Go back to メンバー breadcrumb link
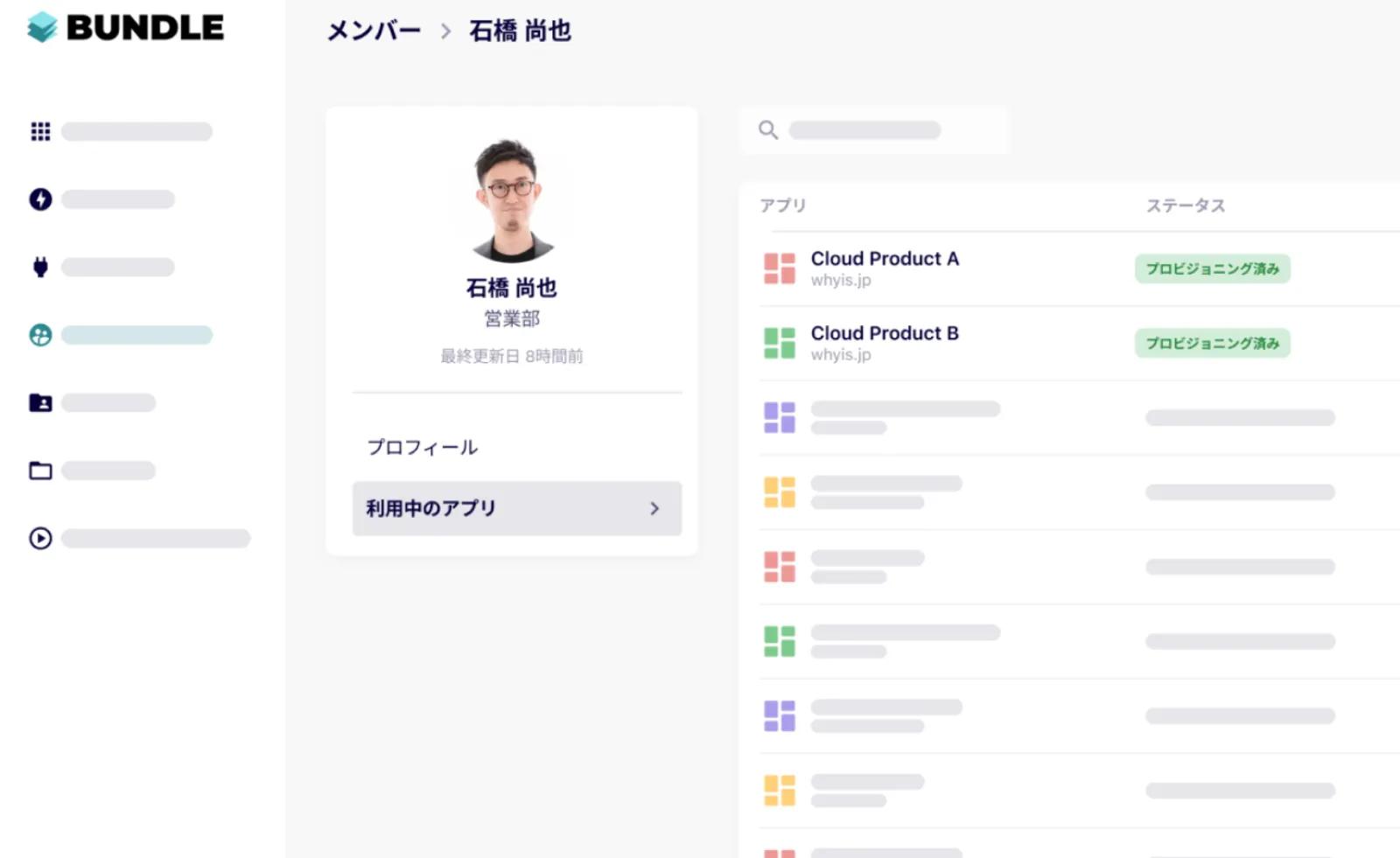Screen dimensions: 1400x858 pyautogui.click(x=374, y=31)
